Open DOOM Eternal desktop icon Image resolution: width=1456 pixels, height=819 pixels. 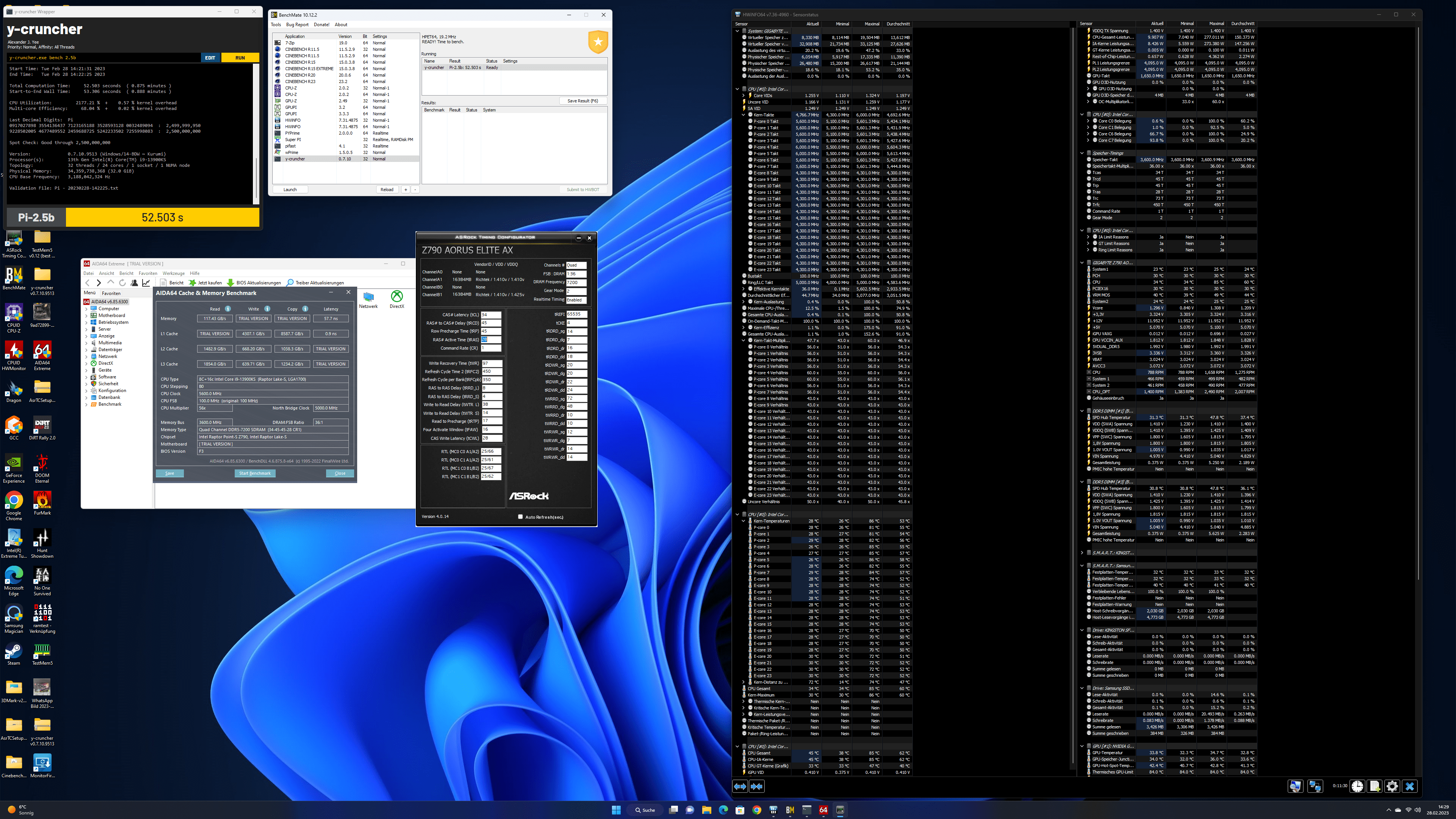(42, 468)
